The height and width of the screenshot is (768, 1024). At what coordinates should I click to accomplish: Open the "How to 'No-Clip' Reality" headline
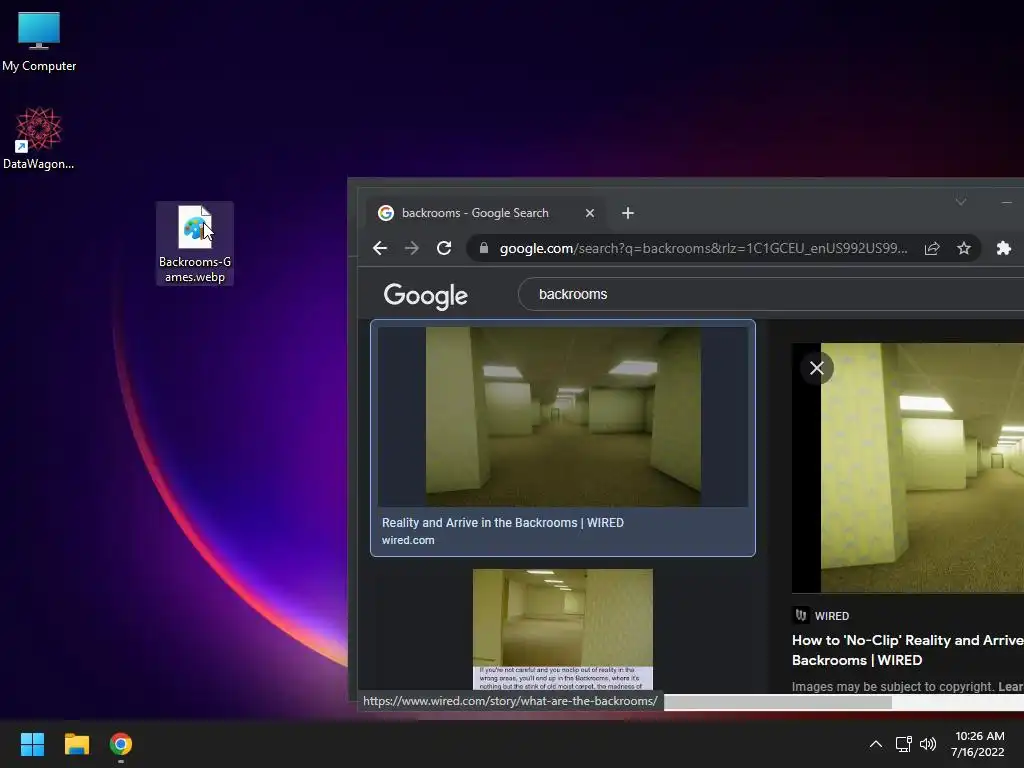(908, 650)
